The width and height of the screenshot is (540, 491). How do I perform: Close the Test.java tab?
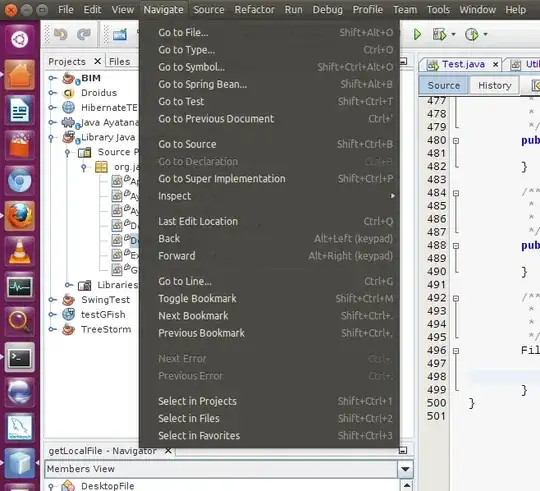[495, 64]
